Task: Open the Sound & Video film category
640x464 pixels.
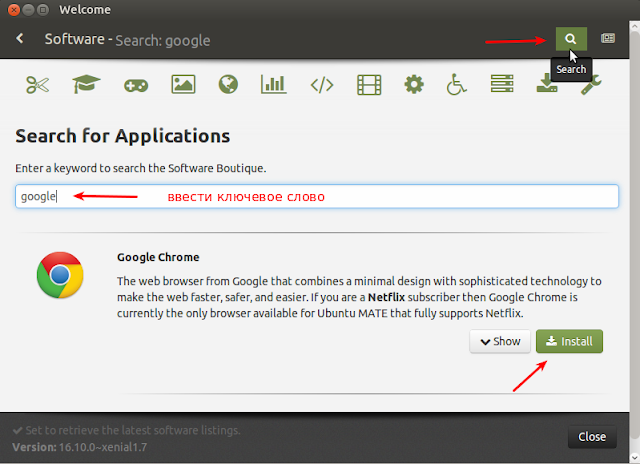Action: tap(369, 85)
